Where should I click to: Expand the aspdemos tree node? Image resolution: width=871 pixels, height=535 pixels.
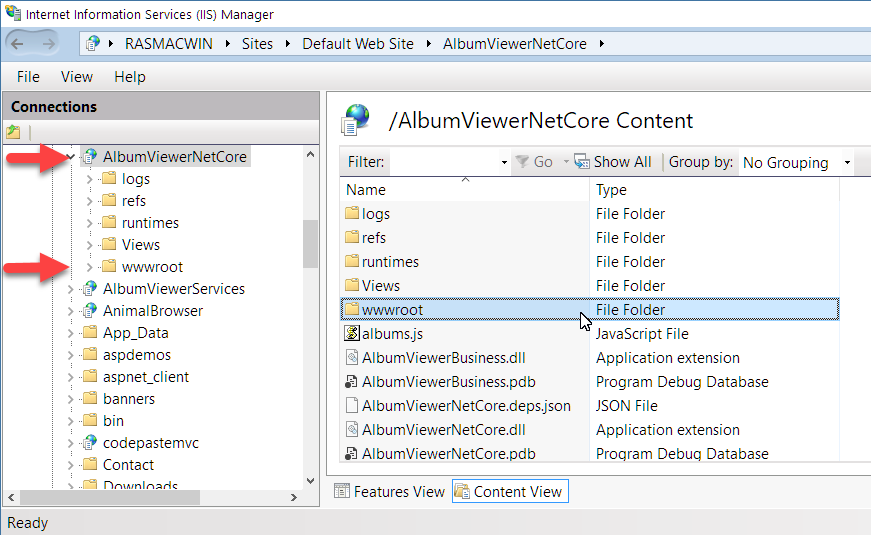pyautogui.click(x=71, y=355)
